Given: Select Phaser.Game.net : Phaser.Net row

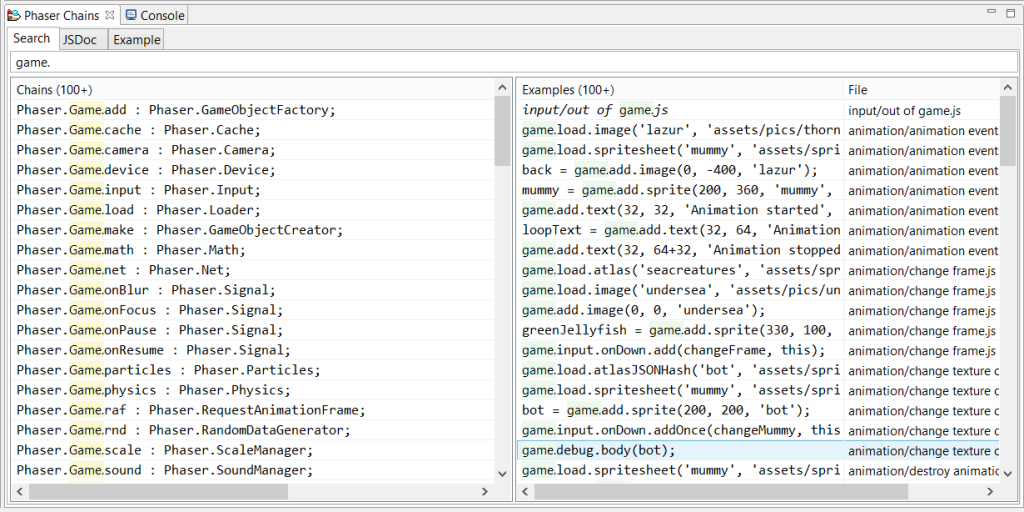Looking at the screenshot, I should pos(253,270).
